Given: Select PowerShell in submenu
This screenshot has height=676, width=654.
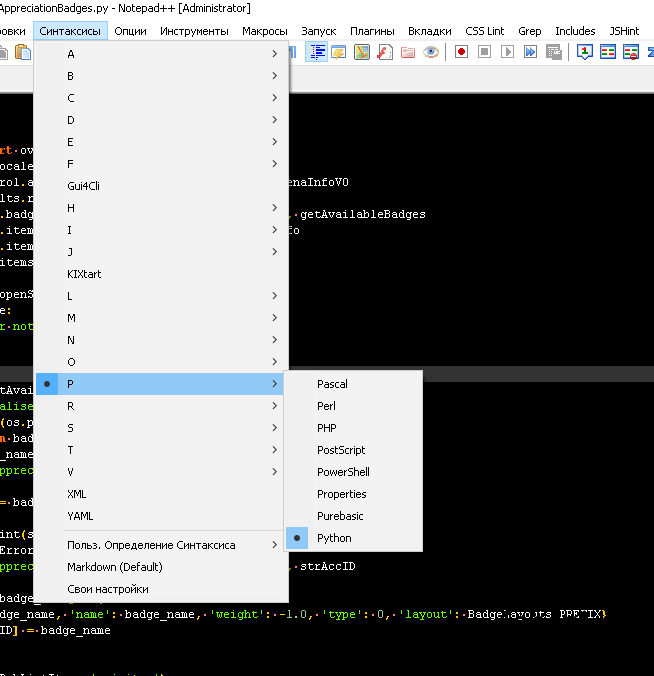Looking at the screenshot, I should coord(354,472).
